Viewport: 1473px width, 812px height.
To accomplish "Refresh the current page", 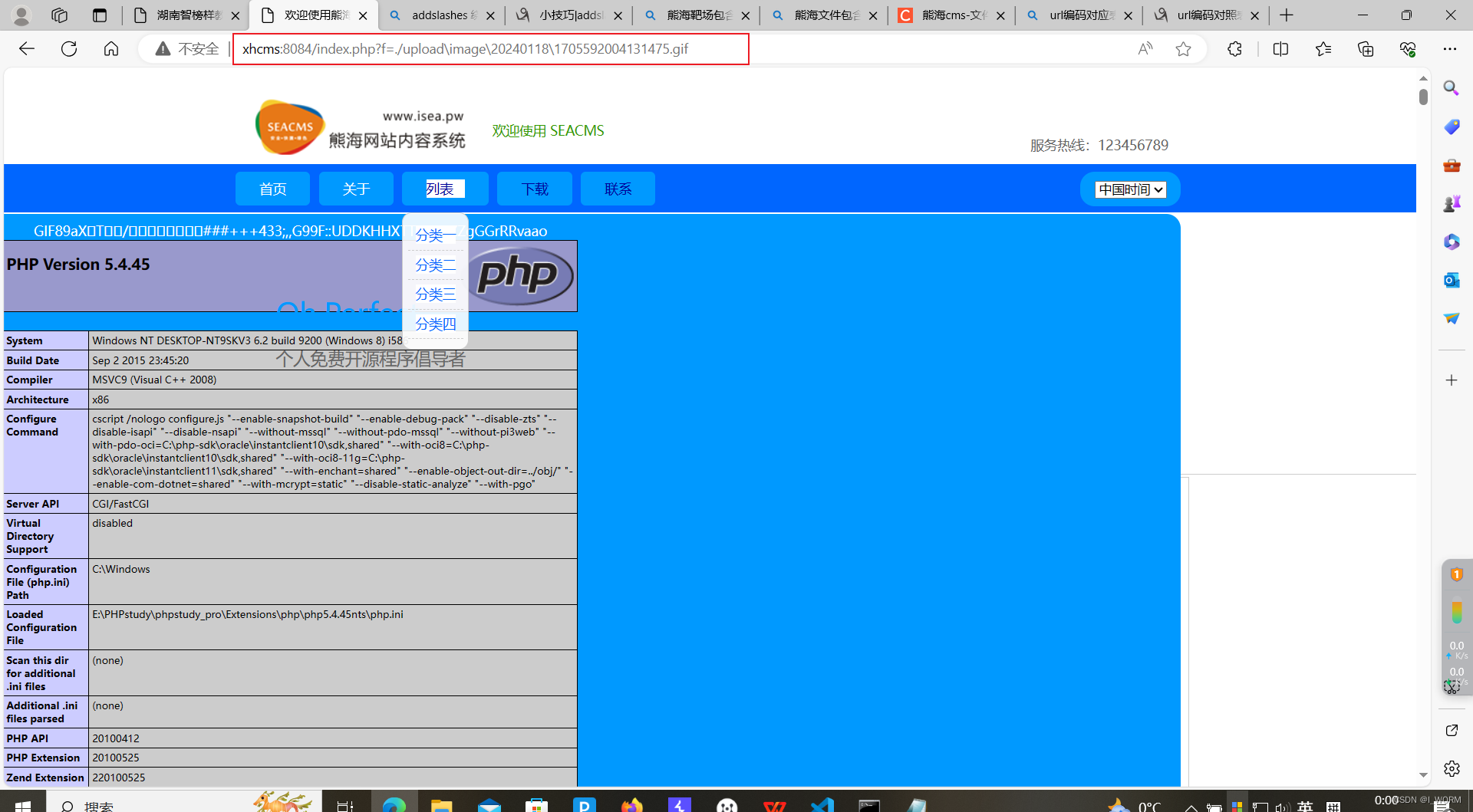I will tap(69, 49).
